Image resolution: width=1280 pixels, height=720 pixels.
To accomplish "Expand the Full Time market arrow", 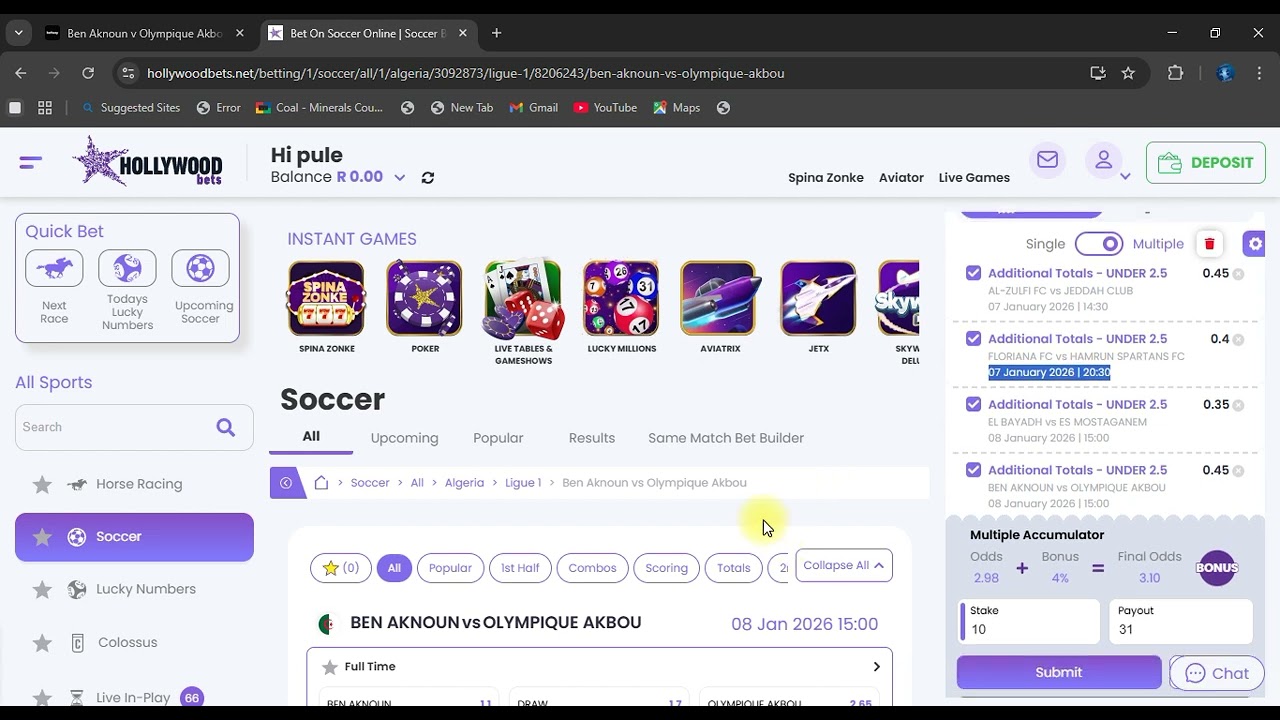I will click(x=876, y=667).
